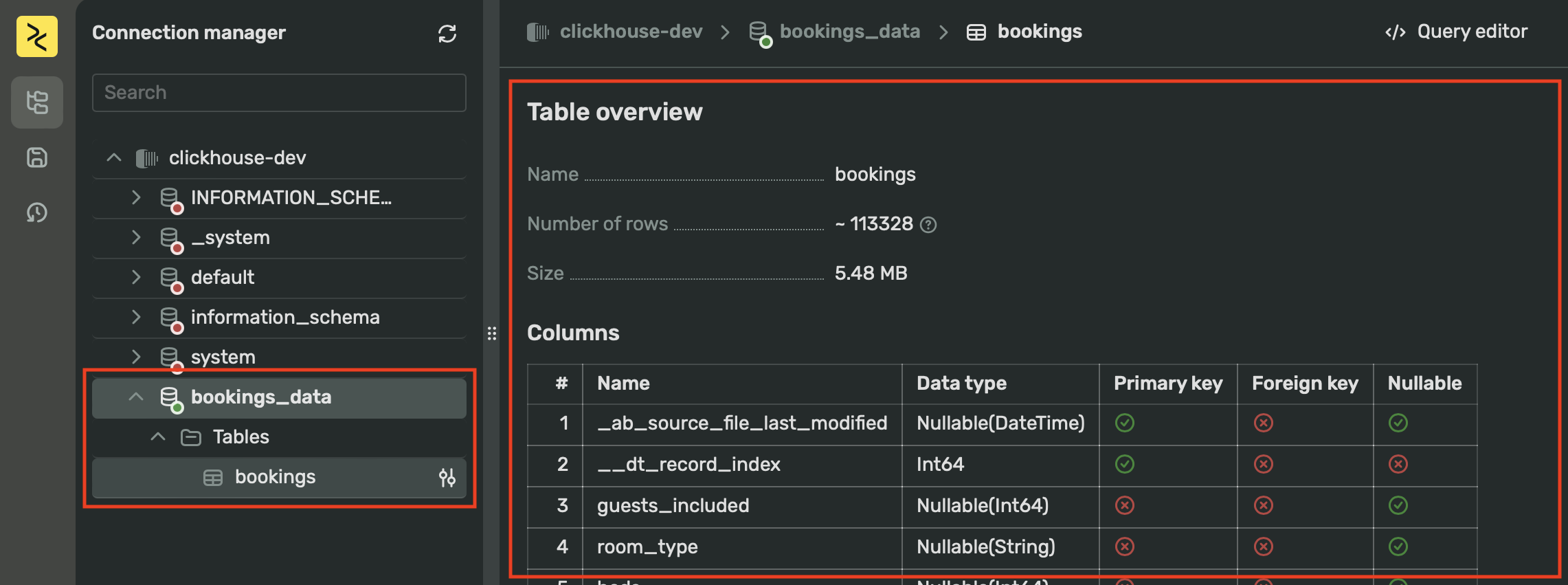Click primary key cross for room_type
This screenshot has width=1568, height=585.
1125,547
